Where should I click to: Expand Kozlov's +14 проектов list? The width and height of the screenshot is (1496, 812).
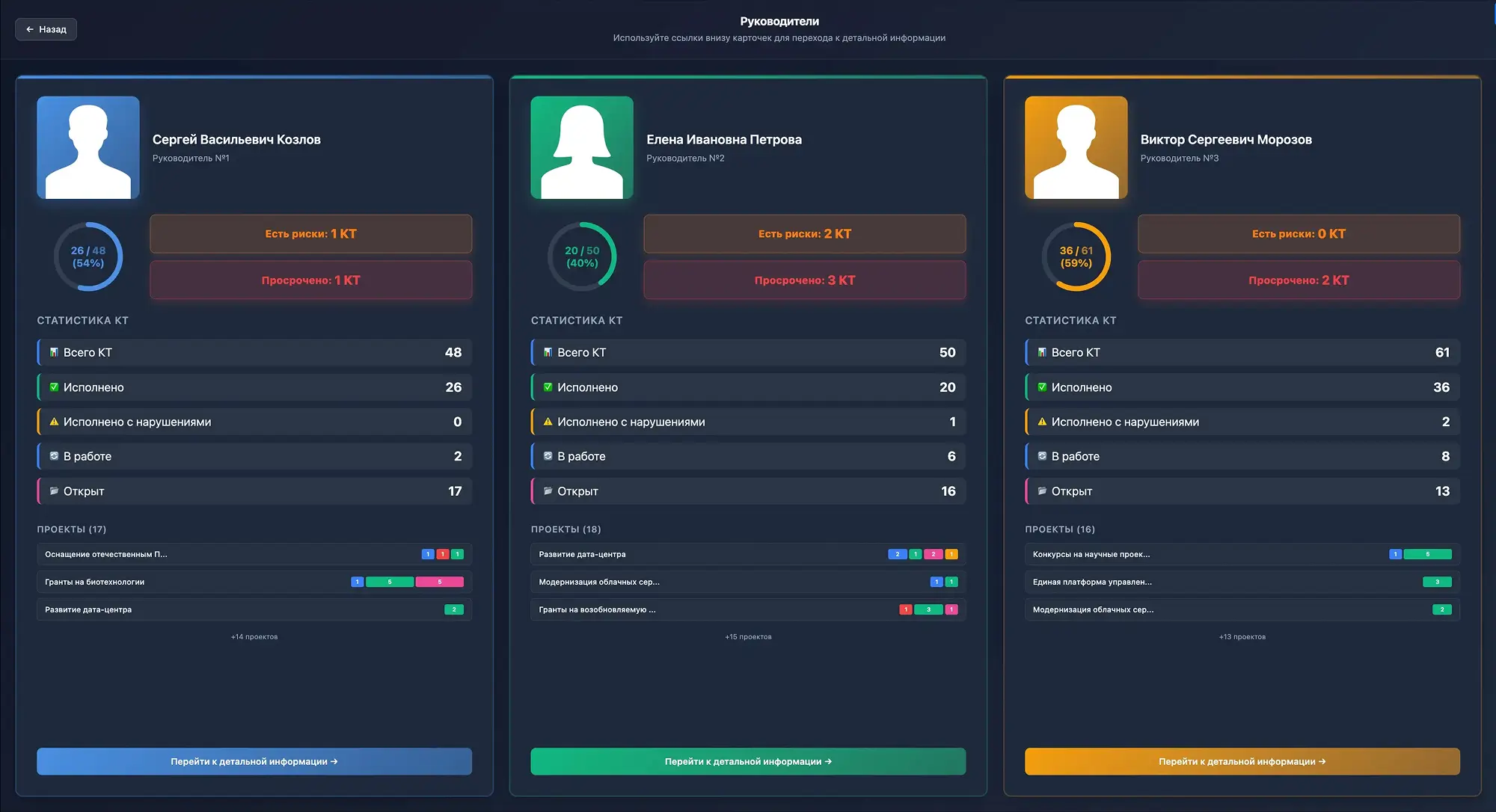tap(254, 637)
